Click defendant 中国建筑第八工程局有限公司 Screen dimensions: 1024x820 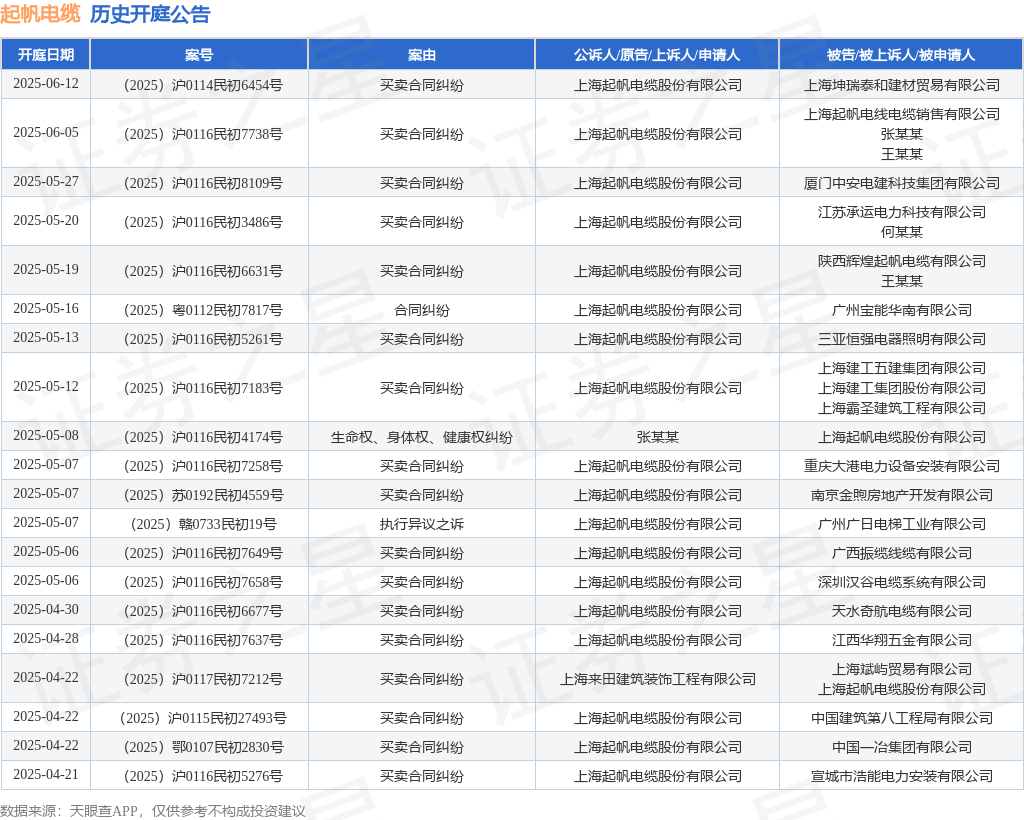coord(902,718)
